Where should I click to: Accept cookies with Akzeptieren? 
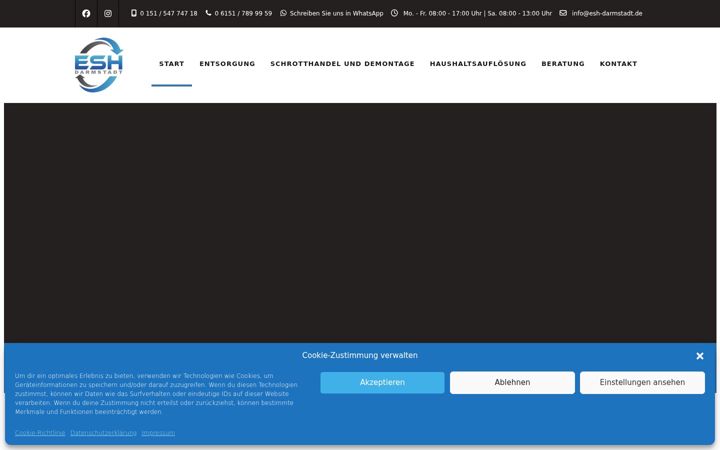tap(382, 382)
